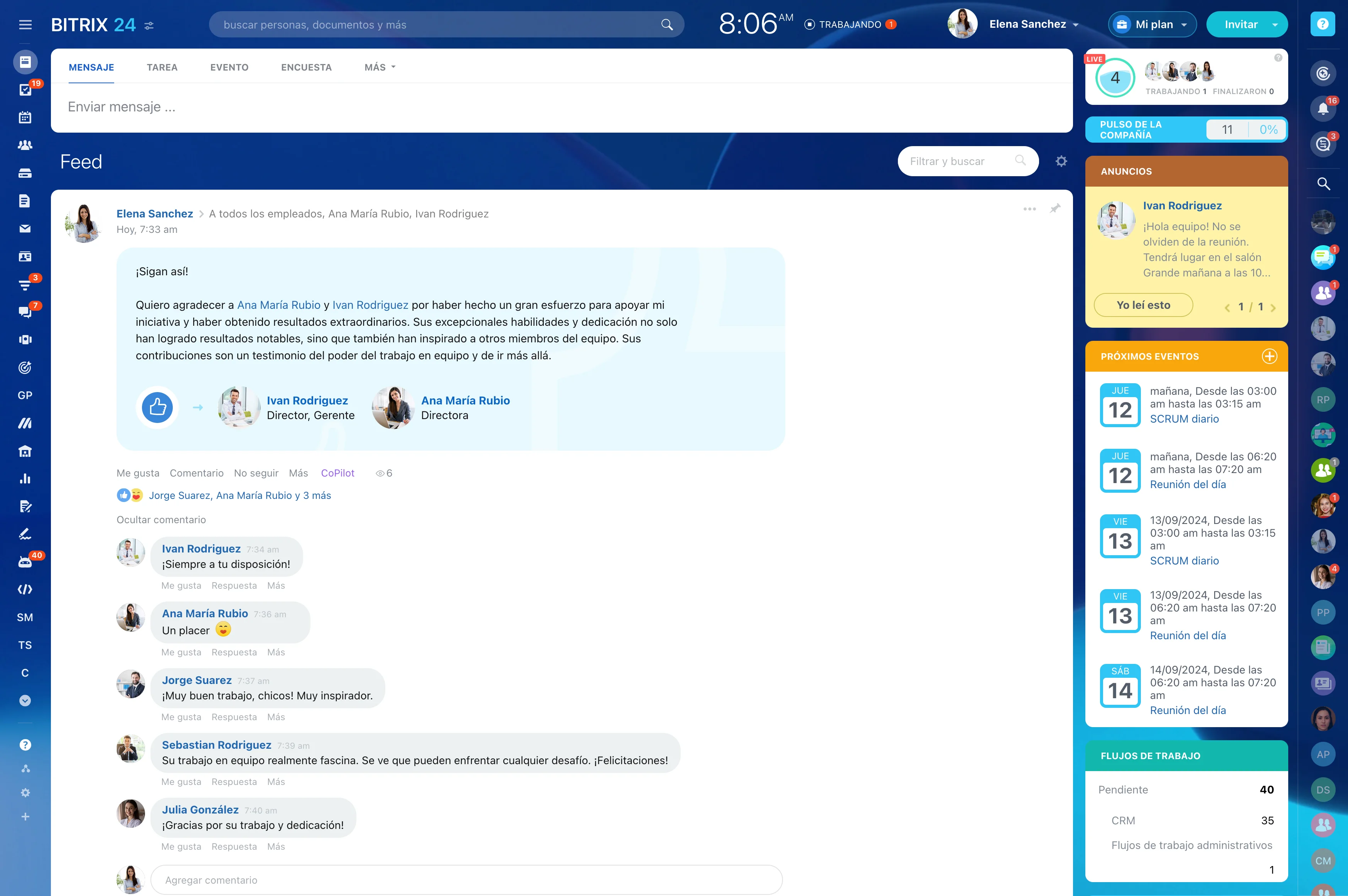This screenshot has height=896, width=1348.
Task: Open the SCRUM diario event link
Action: tap(1184, 419)
